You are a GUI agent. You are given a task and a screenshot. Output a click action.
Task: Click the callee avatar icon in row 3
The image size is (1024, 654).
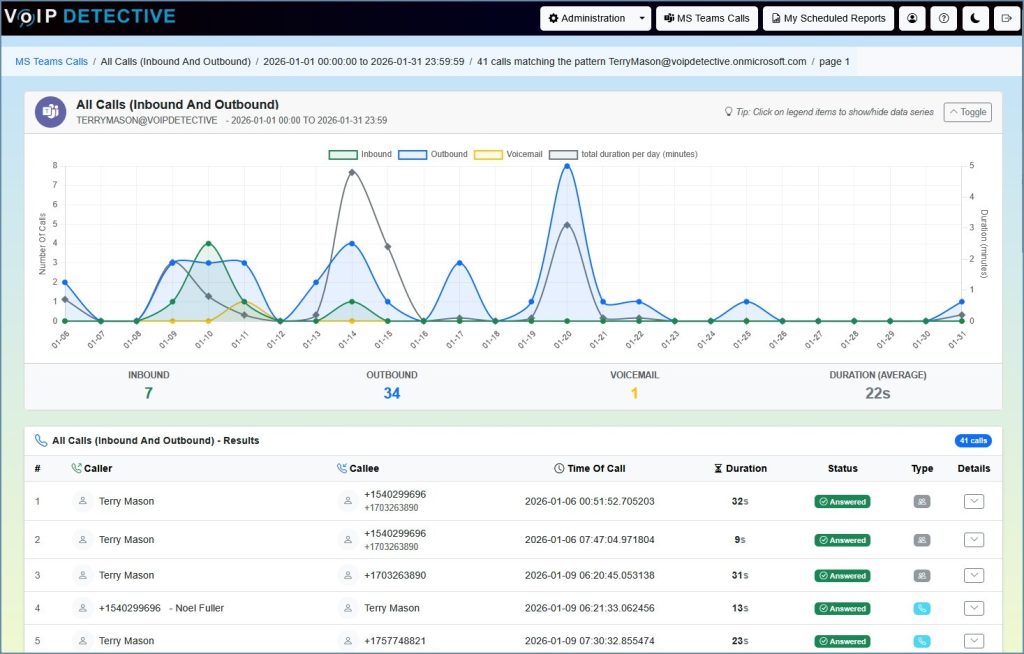348,576
